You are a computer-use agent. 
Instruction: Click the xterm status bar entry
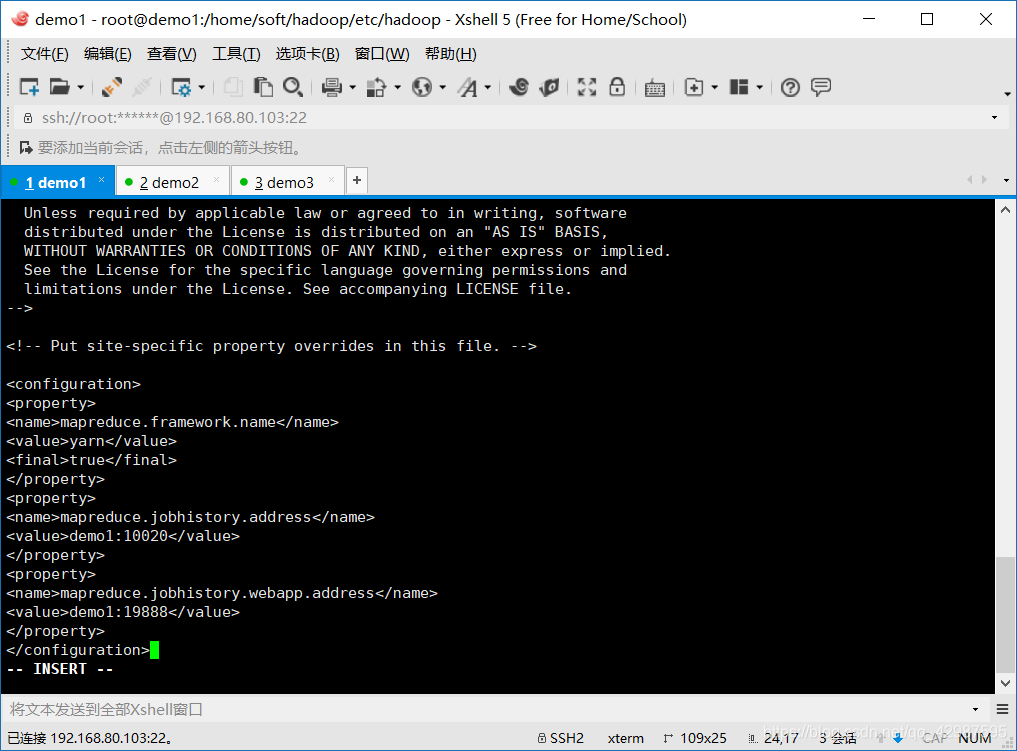[x=626, y=738]
